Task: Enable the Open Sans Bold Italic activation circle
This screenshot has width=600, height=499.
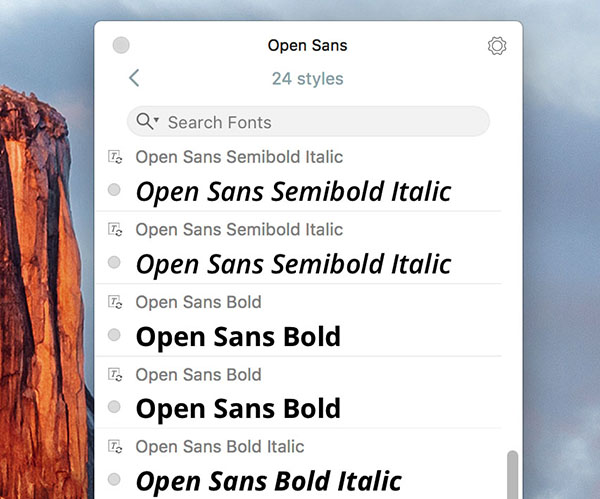Action: pos(114,479)
